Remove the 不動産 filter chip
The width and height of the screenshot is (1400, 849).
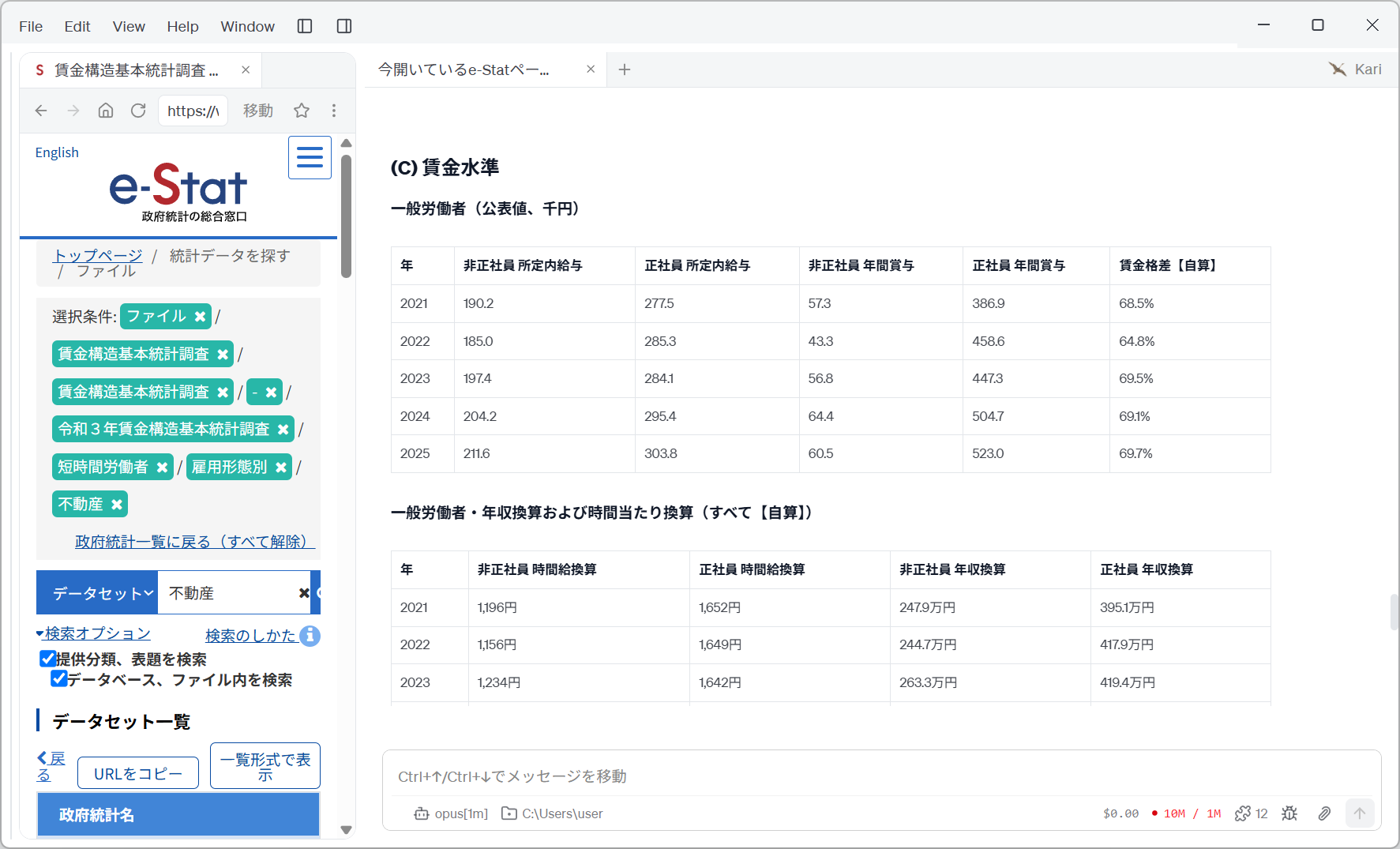[x=117, y=505]
